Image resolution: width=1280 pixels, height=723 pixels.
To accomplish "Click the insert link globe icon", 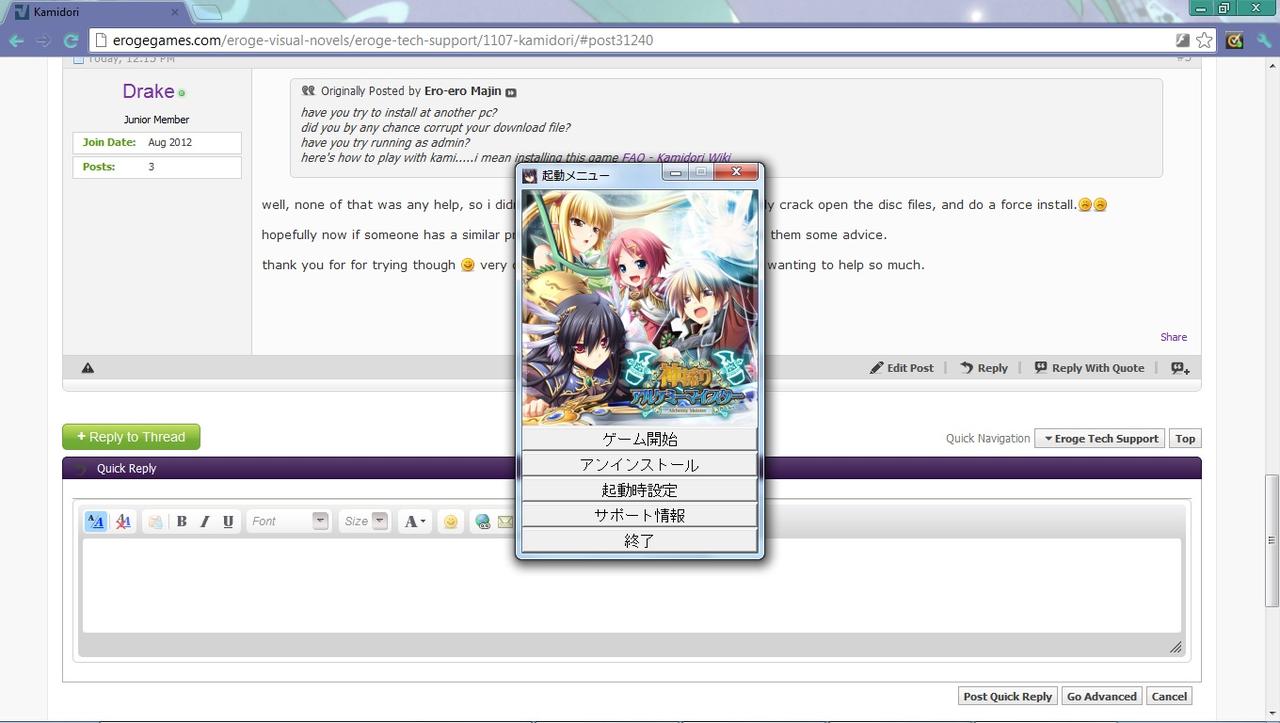I will coord(483,521).
